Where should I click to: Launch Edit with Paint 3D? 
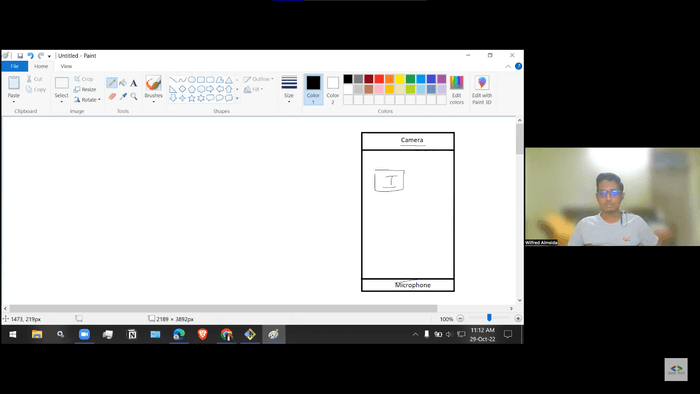482,90
